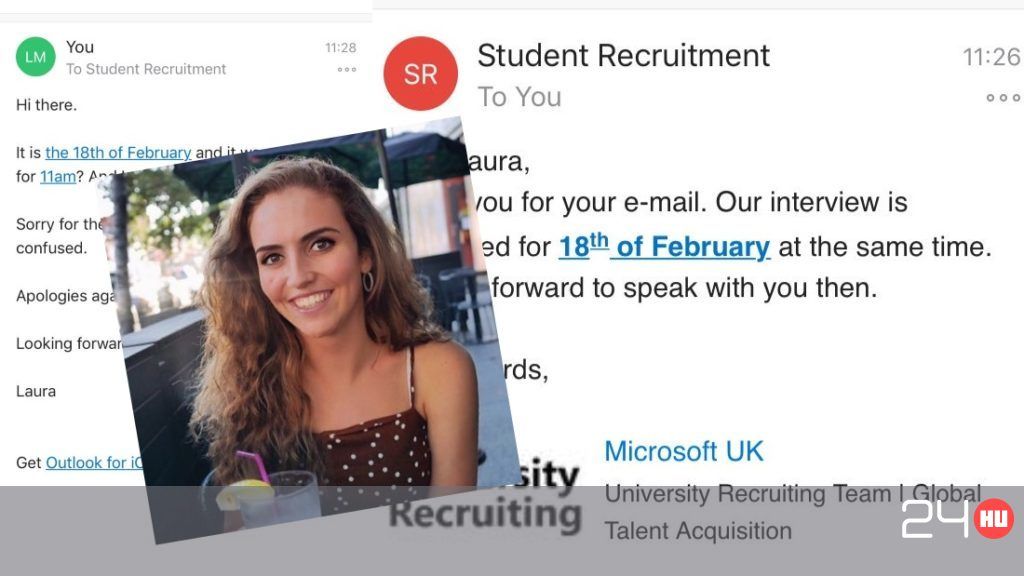Click the red SR sender avatar

click(420, 73)
